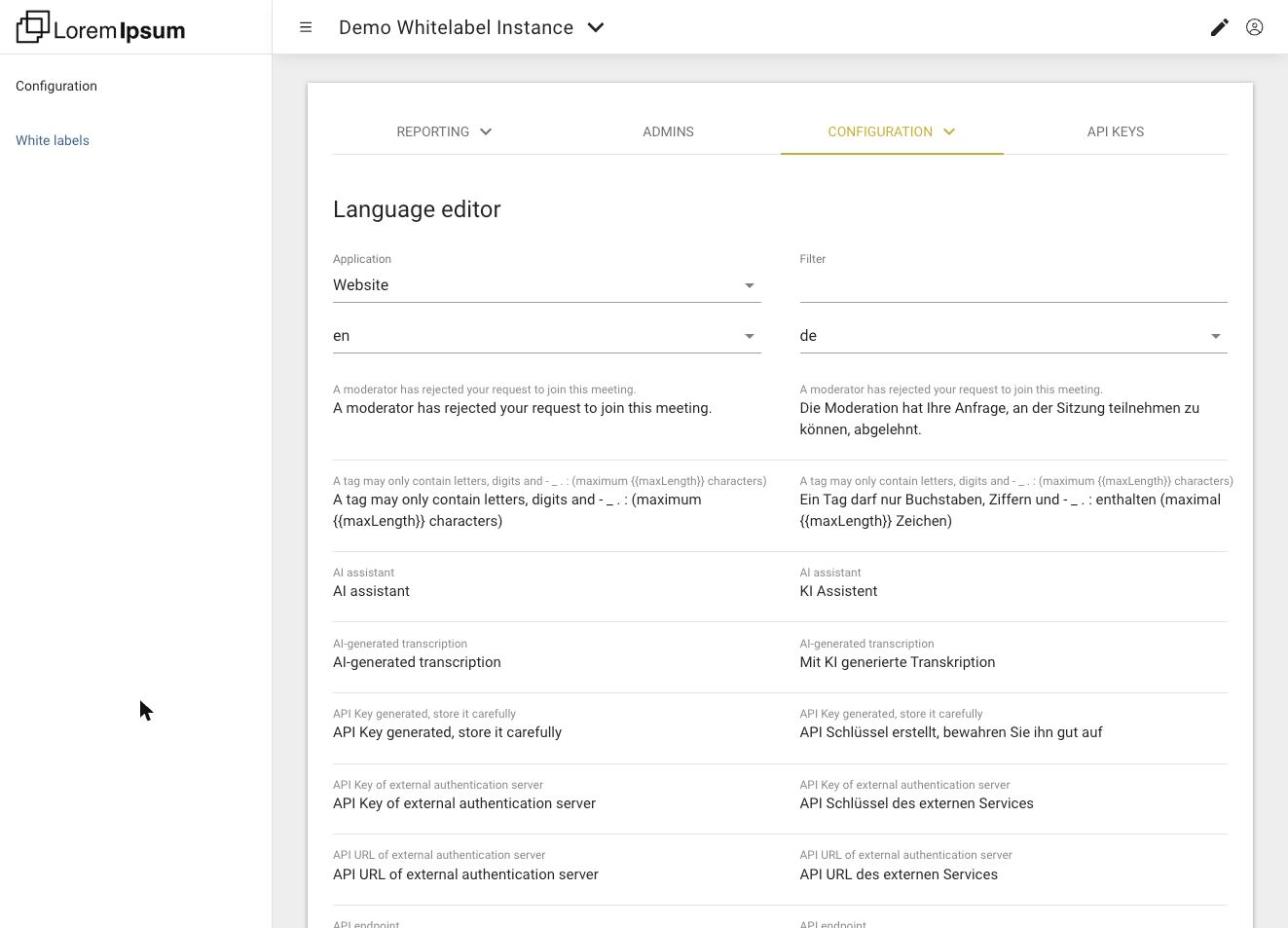Open the Application dropdown showing Website

pyautogui.click(x=546, y=285)
